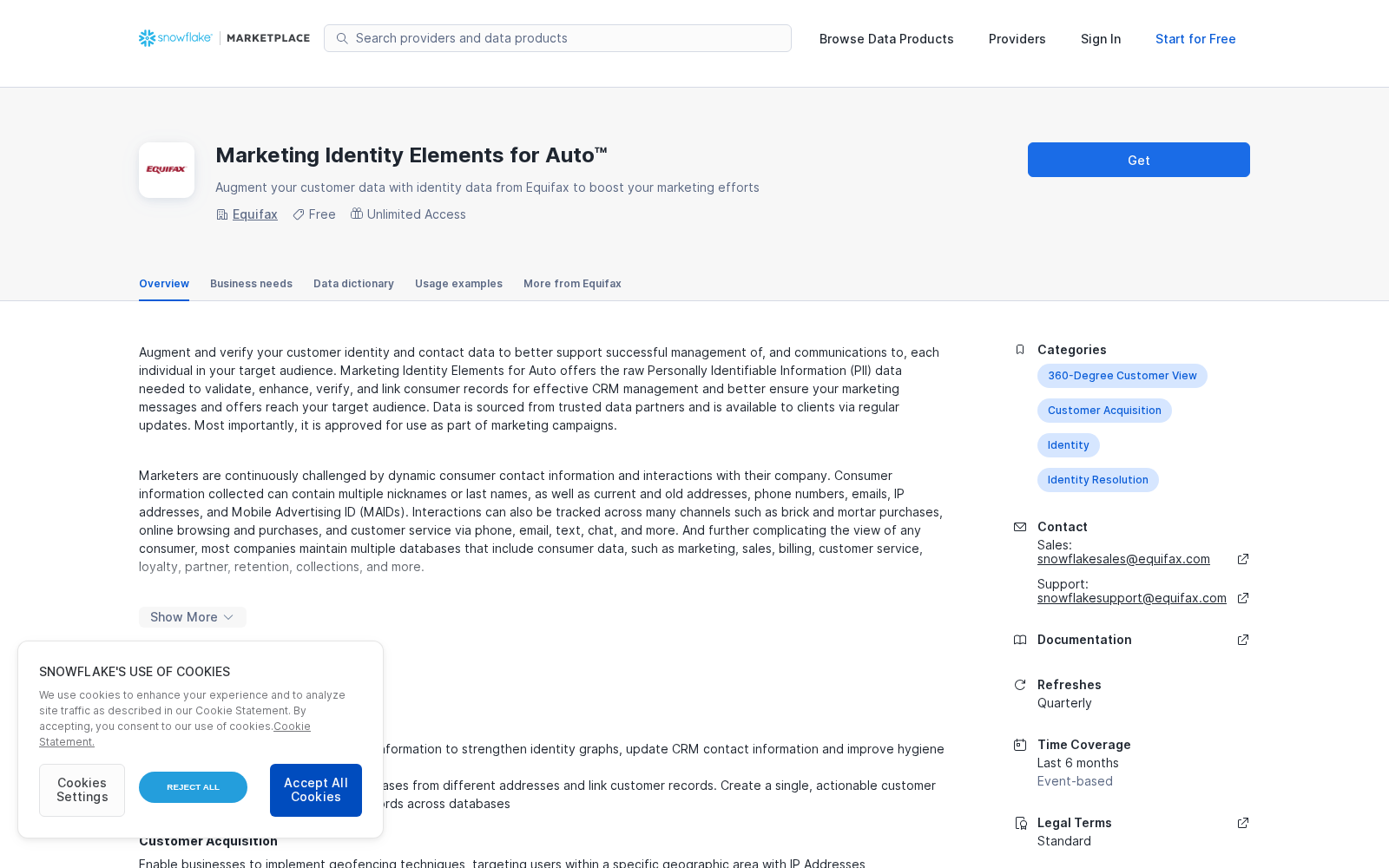Click Accept All Cookies button
Viewport: 1389px width, 868px height.
pyautogui.click(x=316, y=790)
